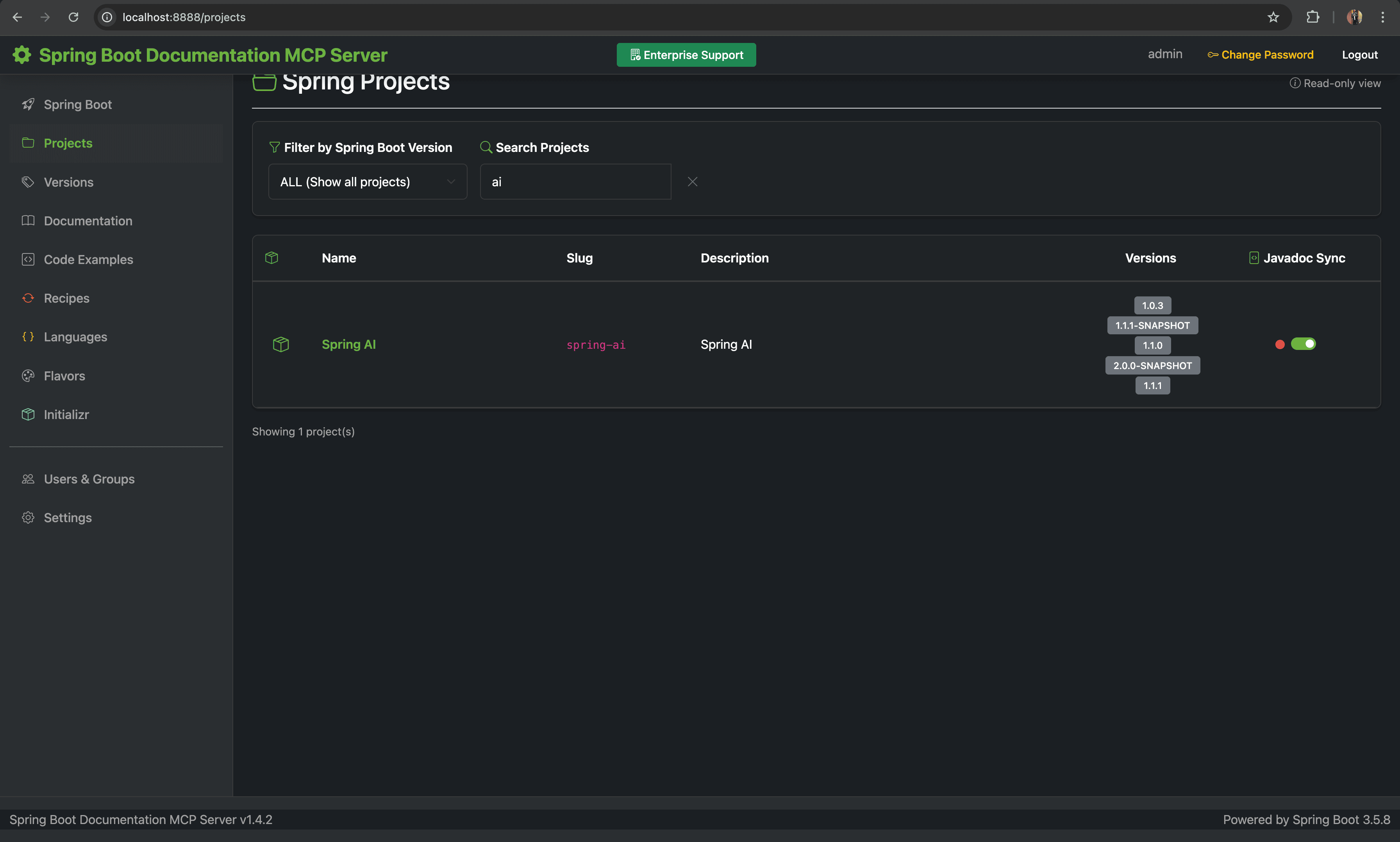Click the Enterprise Support button
The image size is (1400, 842).
tap(686, 55)
